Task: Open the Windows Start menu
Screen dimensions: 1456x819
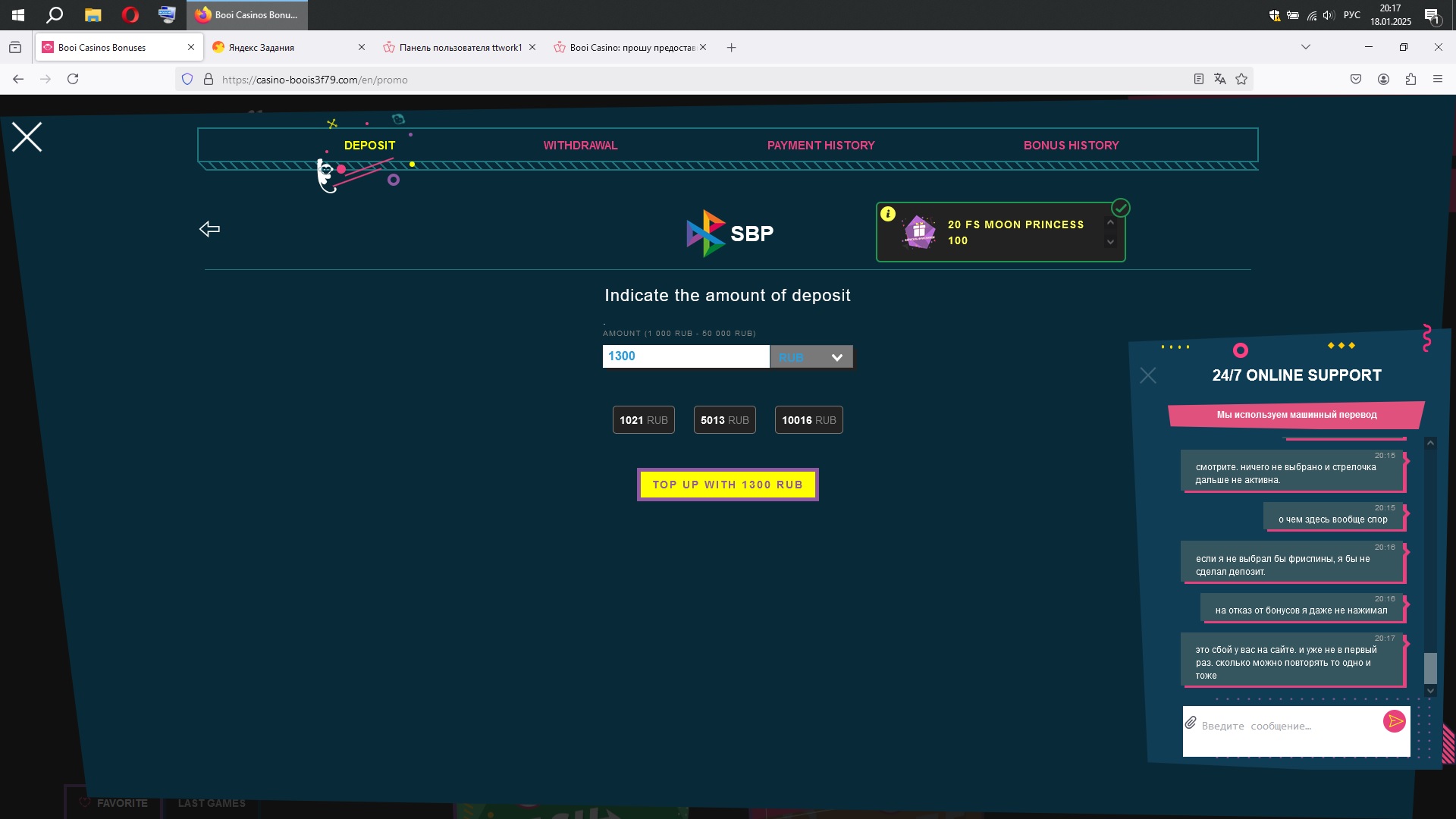Action: tap(18, 14)
